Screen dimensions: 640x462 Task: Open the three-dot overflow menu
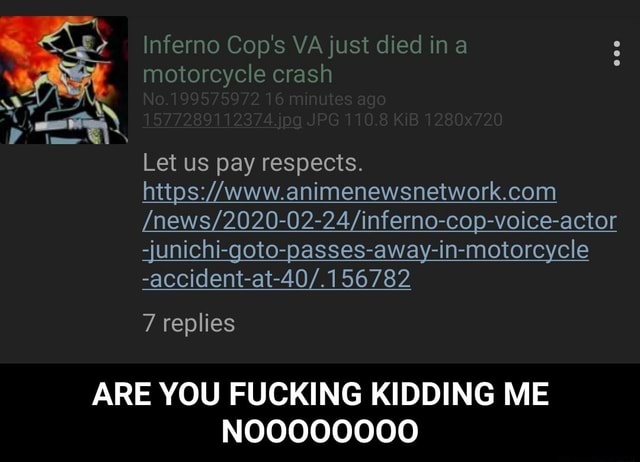click(x=617, y=53)
